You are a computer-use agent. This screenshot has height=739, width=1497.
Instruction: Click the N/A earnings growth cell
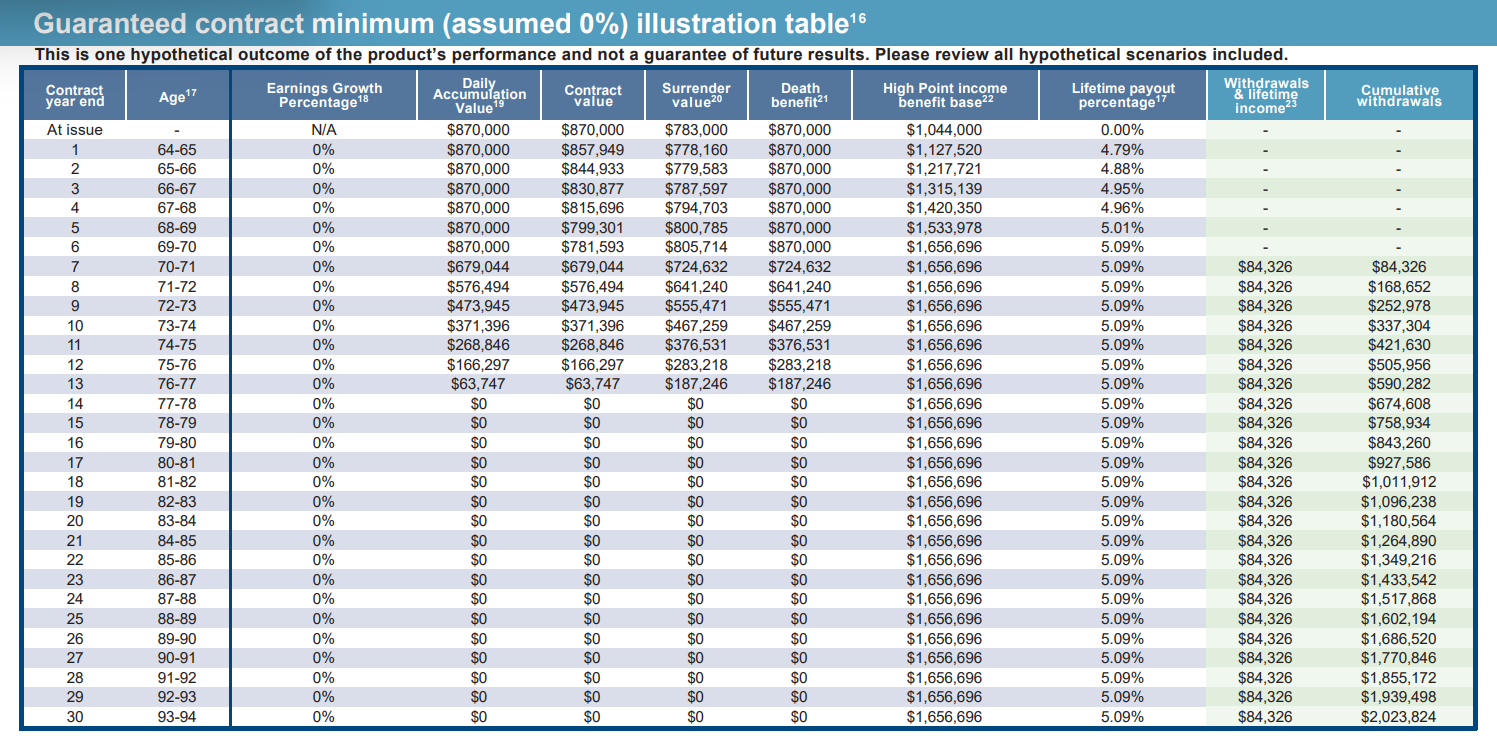tap(323, 130)
